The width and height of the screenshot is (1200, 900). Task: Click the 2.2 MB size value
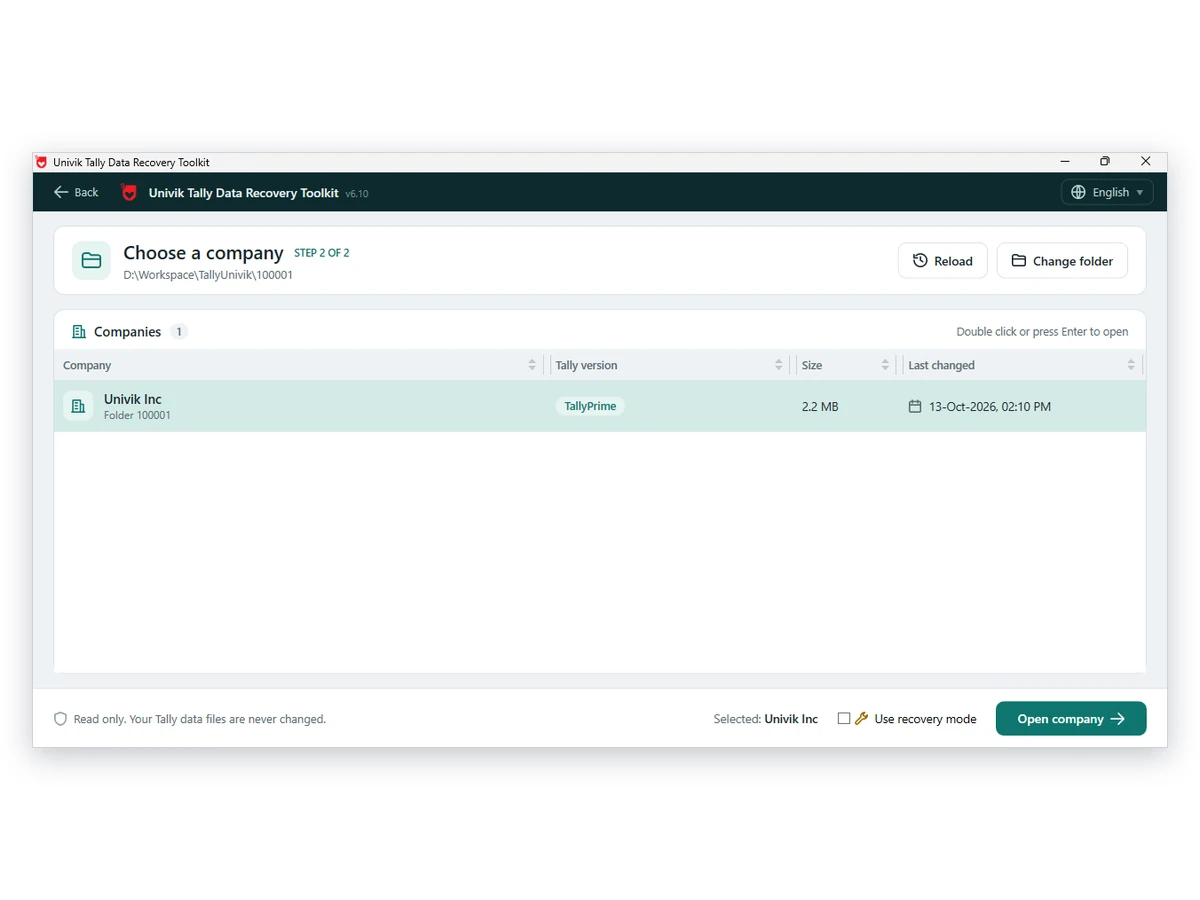[820, 407]
